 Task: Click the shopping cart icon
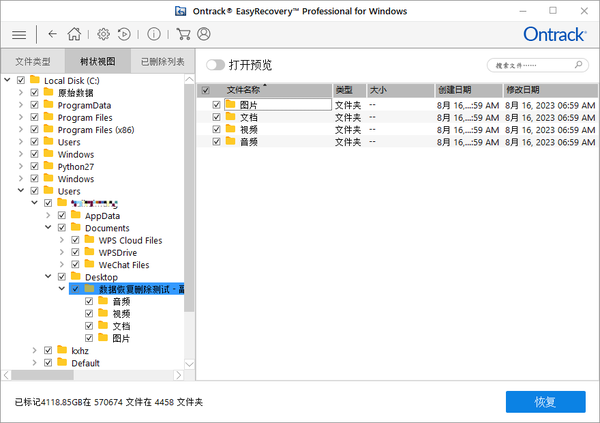(183, 34)
